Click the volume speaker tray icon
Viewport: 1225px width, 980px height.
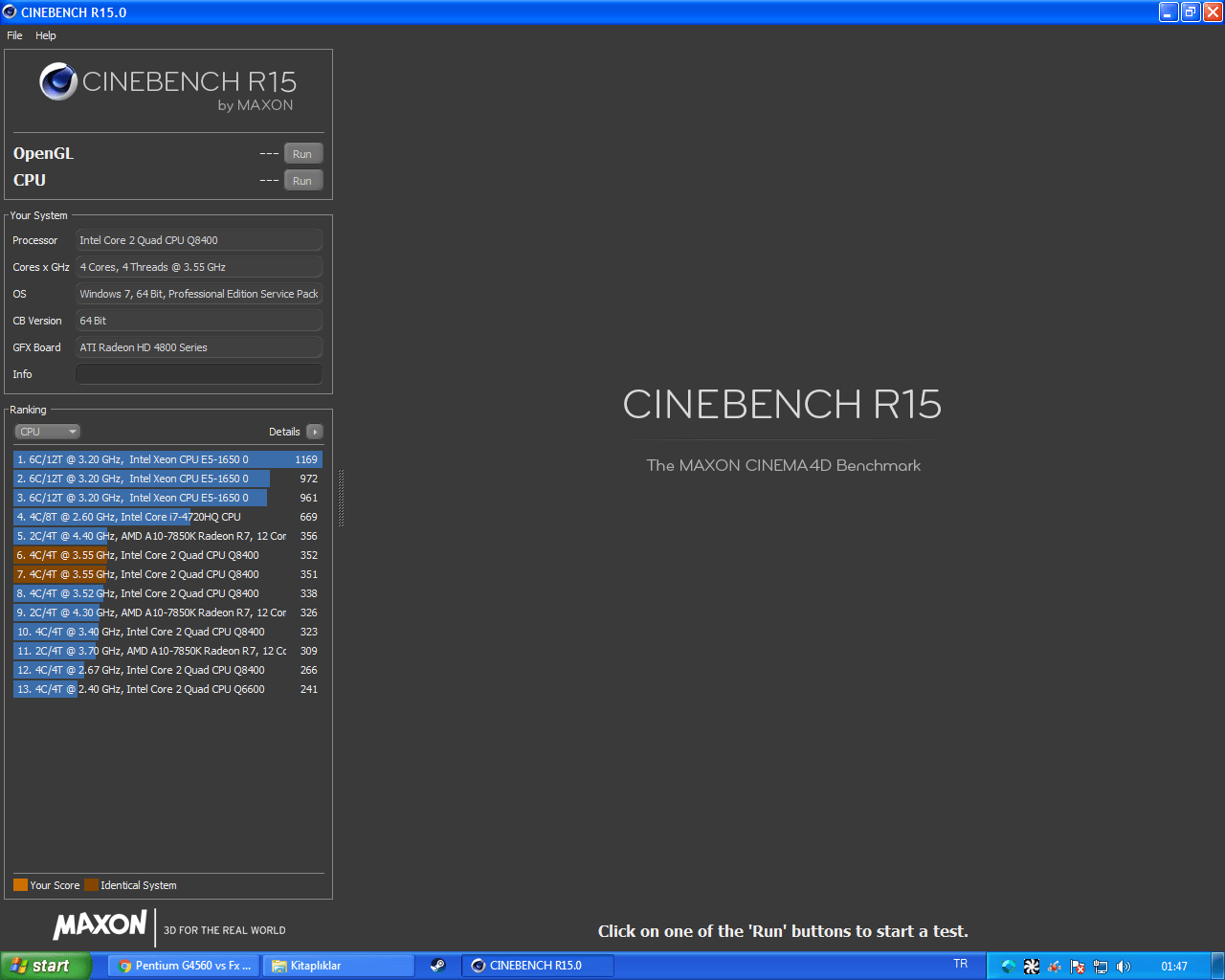[x=1124, y=967]
